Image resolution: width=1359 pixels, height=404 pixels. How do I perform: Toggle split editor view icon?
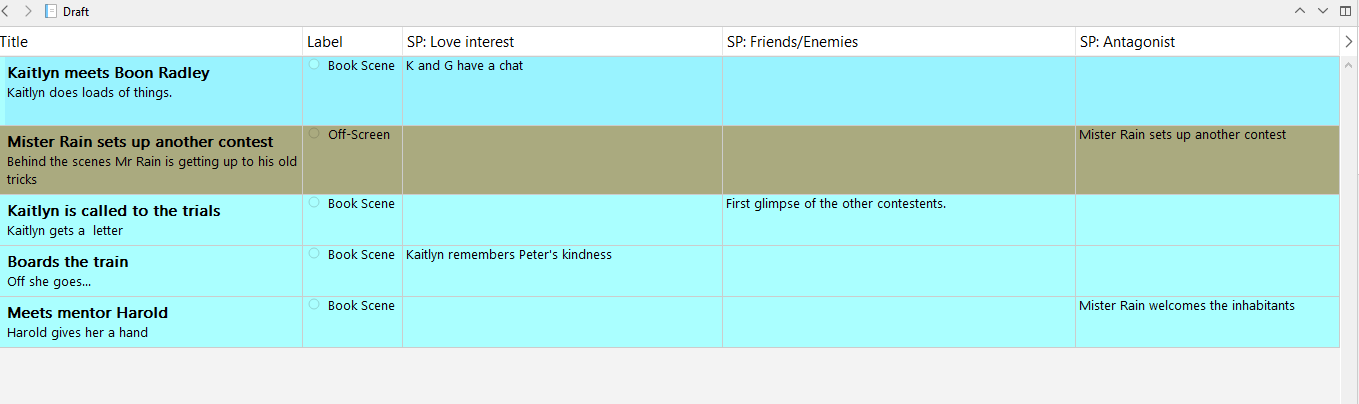point(1346,11)
